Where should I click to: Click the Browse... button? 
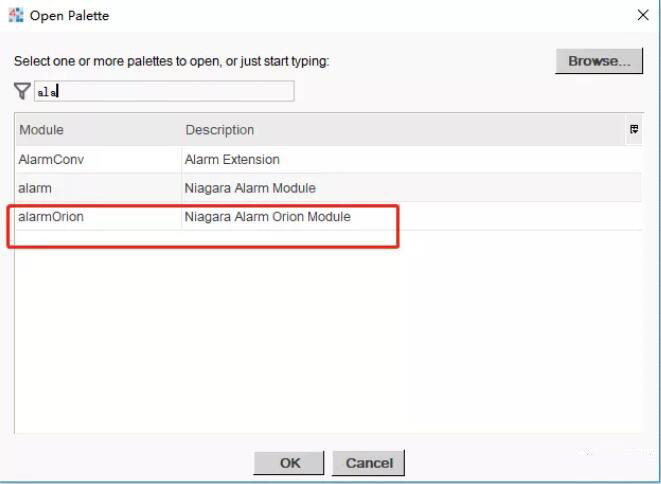point(599,61)
